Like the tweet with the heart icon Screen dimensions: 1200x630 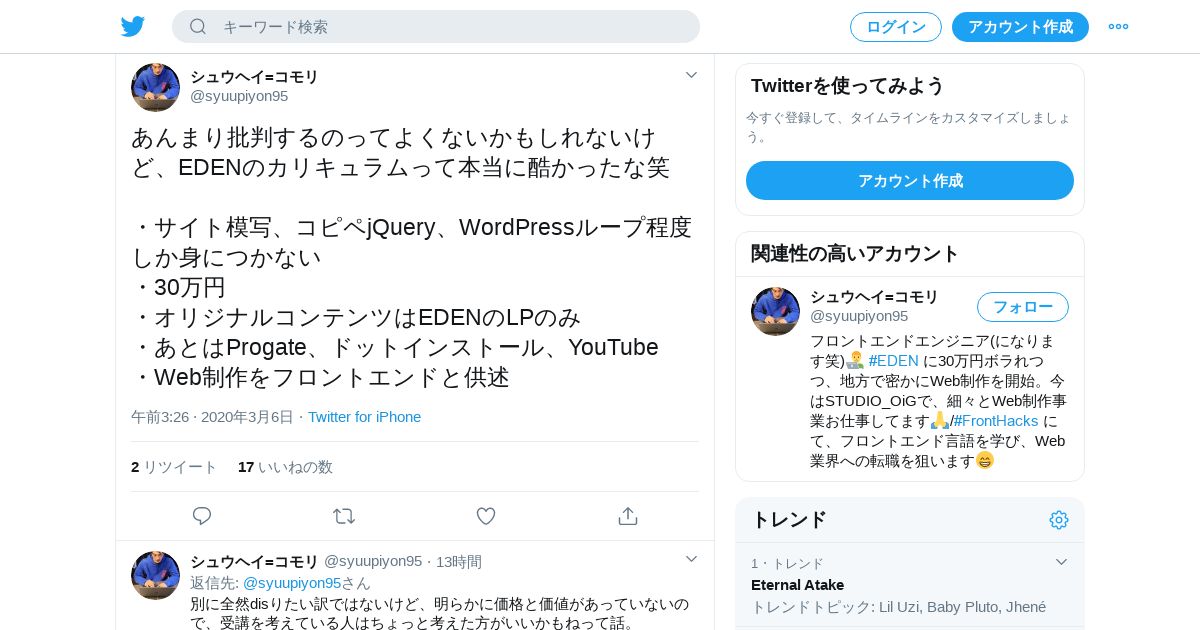486,516
